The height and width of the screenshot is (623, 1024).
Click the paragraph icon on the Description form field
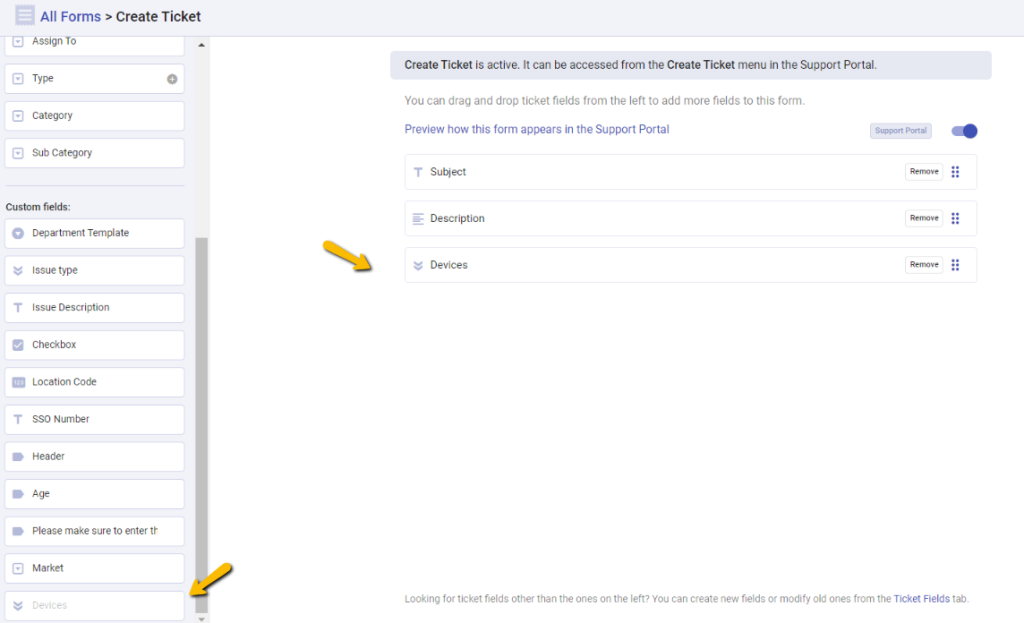419,218
